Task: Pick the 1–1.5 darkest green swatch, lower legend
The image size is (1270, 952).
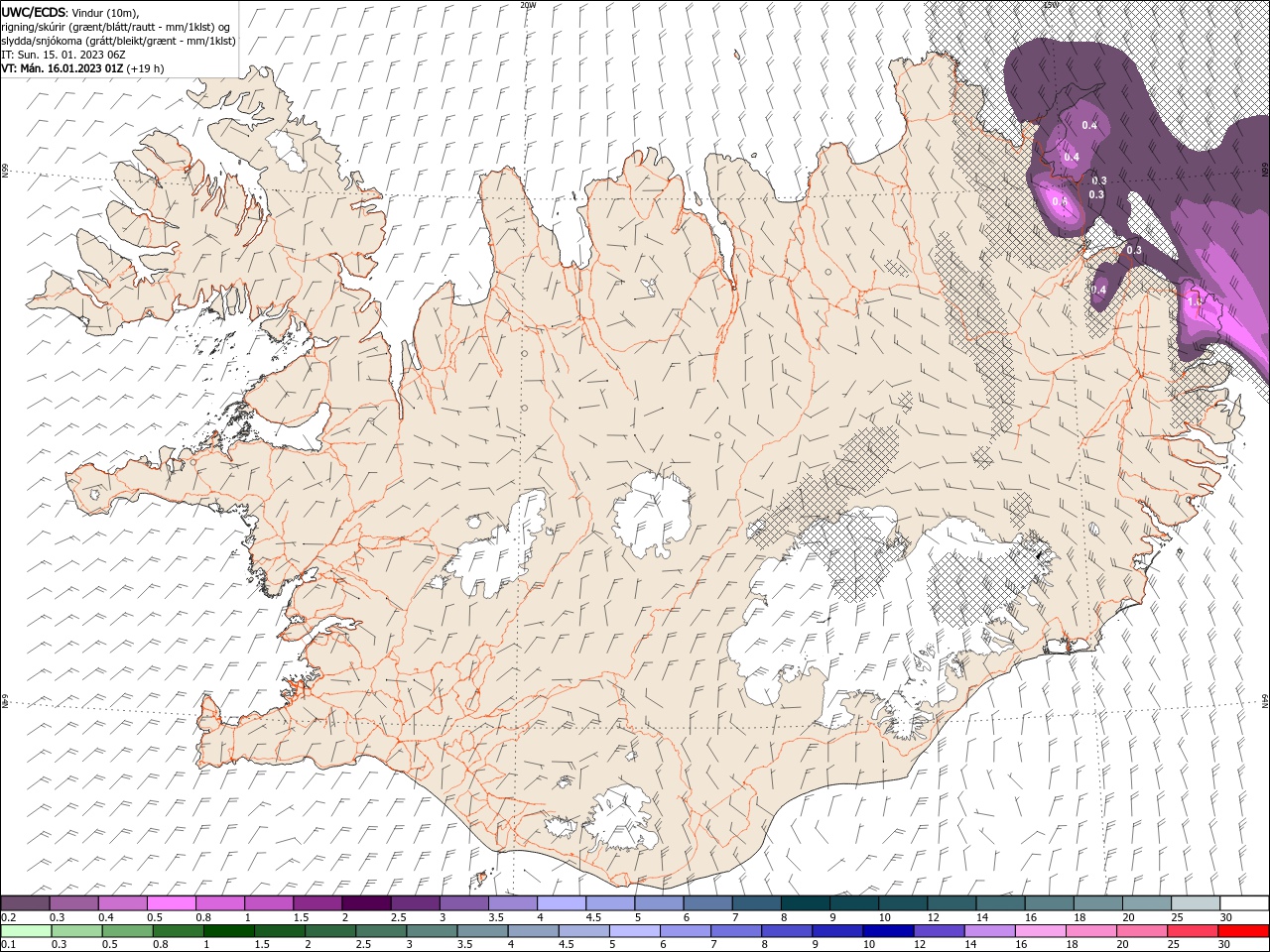Action: pyautogui.click(x=228, y=931)
